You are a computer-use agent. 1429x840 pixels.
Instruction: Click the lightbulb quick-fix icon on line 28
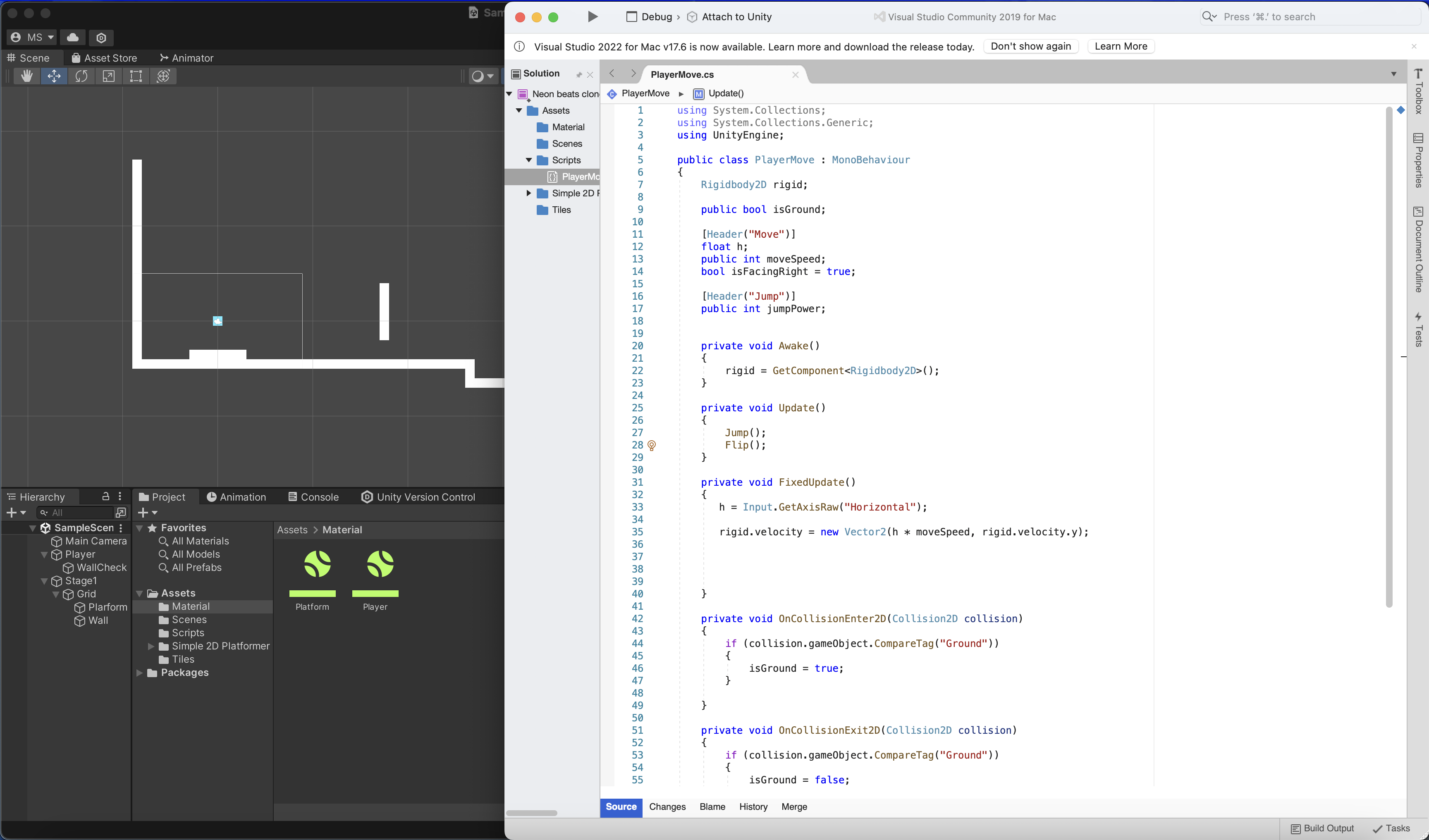pyautogui.click(x=652, y=446)
